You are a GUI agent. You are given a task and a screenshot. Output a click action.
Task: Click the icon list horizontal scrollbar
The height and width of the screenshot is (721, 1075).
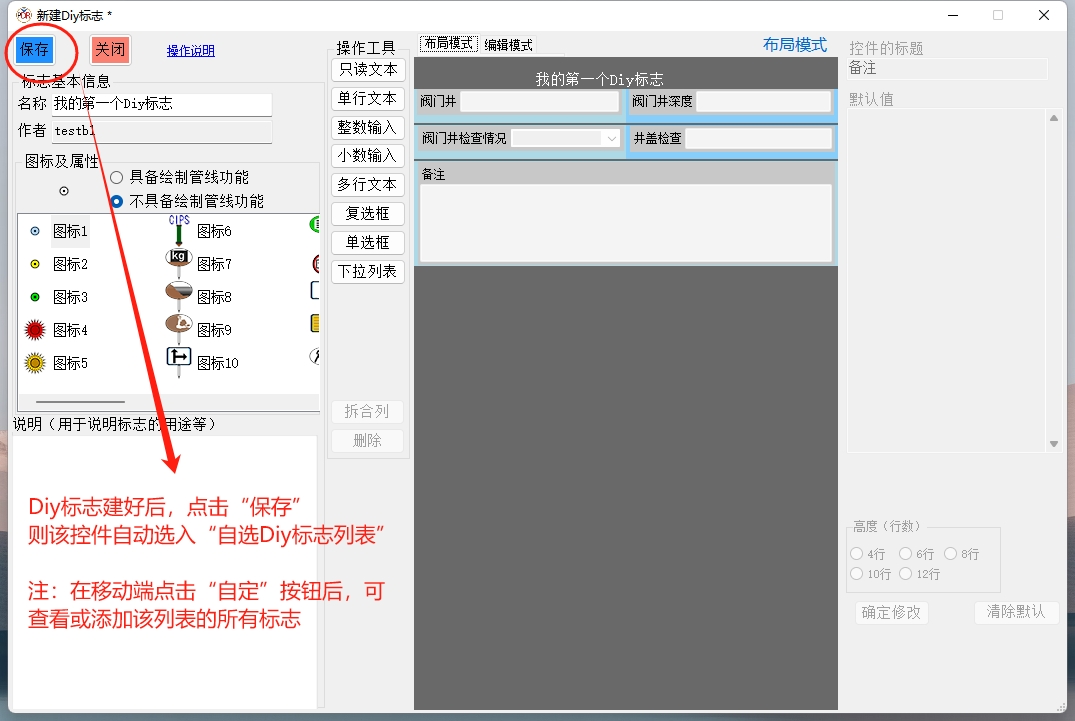80,401
